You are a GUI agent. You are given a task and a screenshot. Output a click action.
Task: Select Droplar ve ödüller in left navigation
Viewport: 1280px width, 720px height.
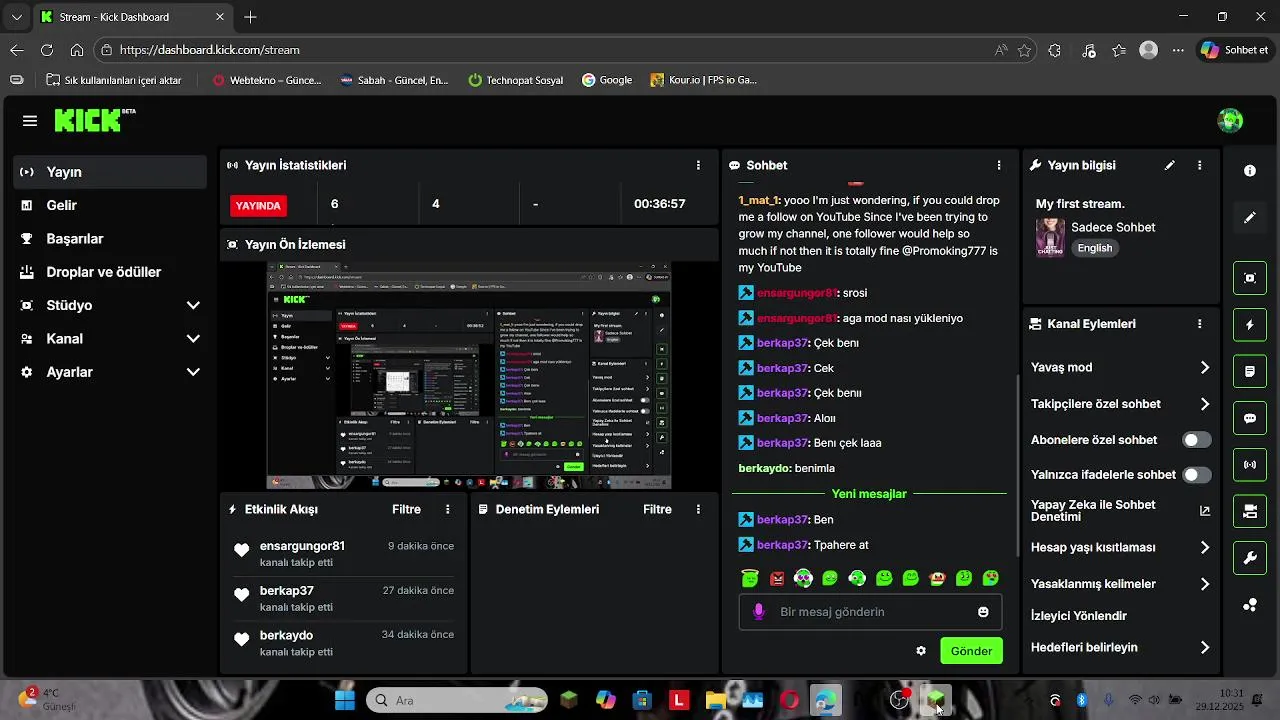(x=110, y=272)
